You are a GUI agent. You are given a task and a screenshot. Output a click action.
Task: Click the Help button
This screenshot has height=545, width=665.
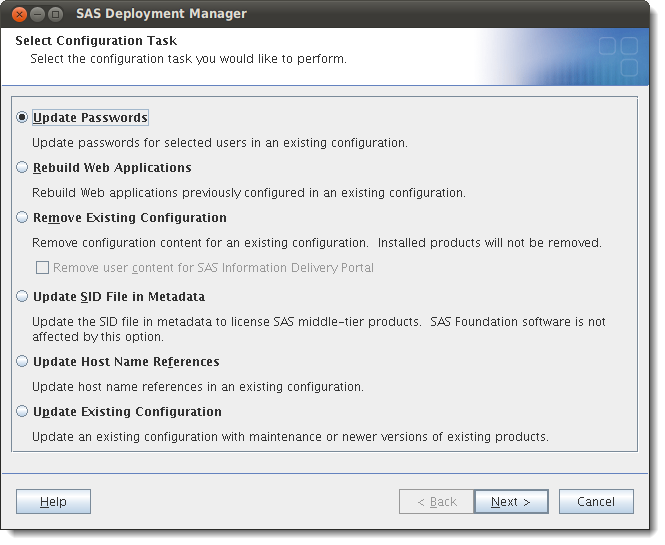pyautogui.click(x=53, y=502)
